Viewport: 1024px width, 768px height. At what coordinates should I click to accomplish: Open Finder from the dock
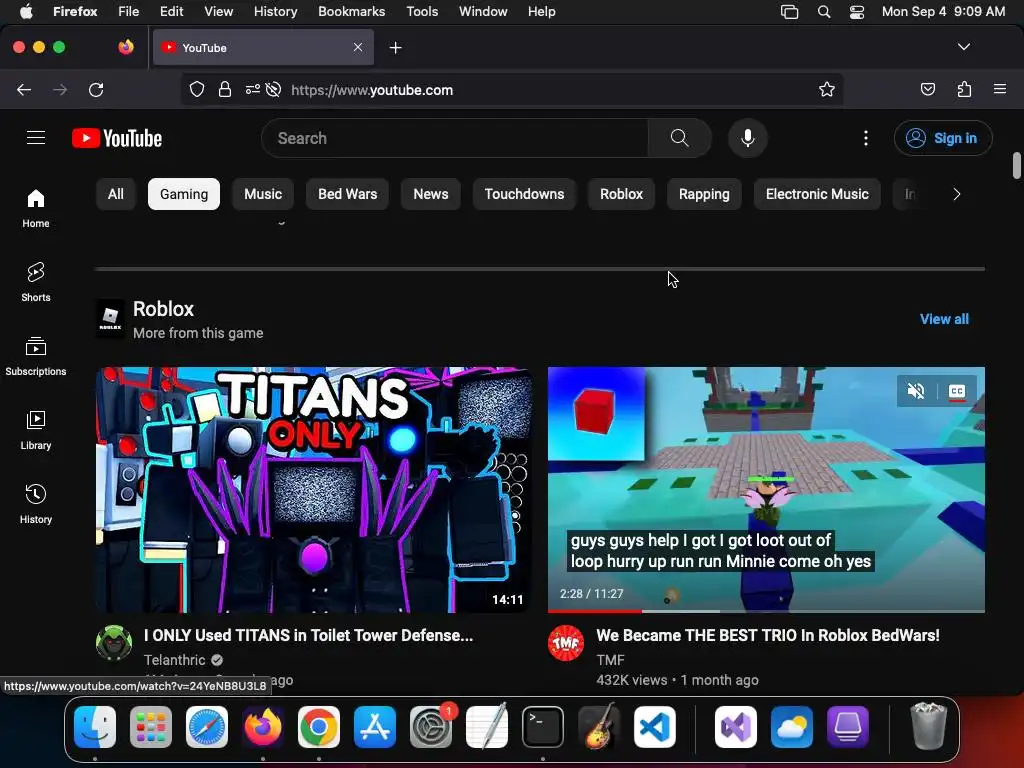point(95,727)
